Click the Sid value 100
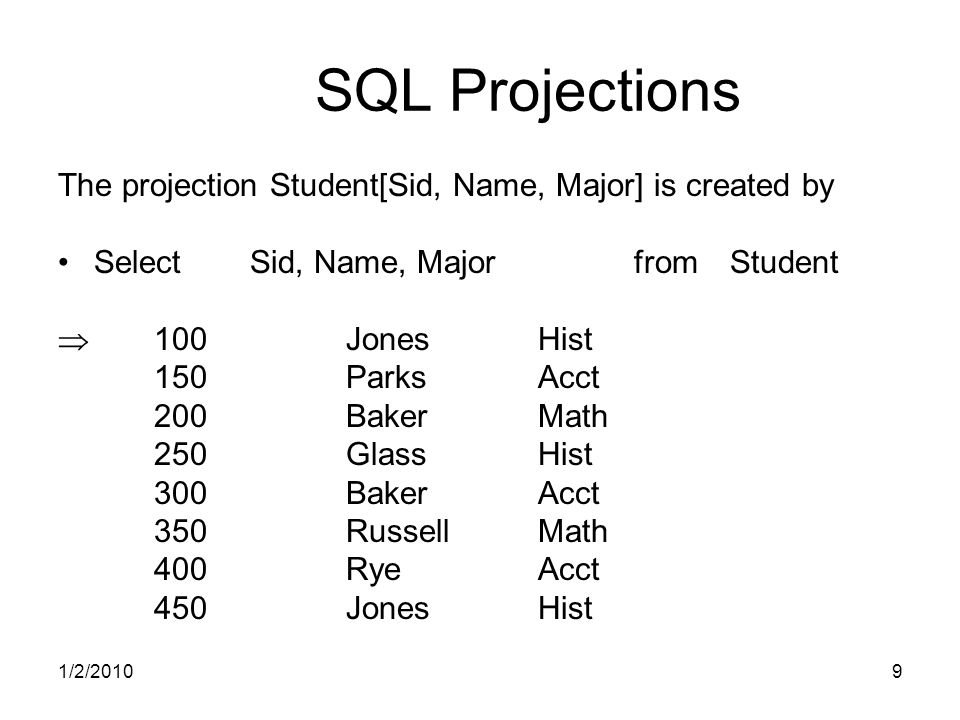 pyautogui.click(x=181, y=339)
